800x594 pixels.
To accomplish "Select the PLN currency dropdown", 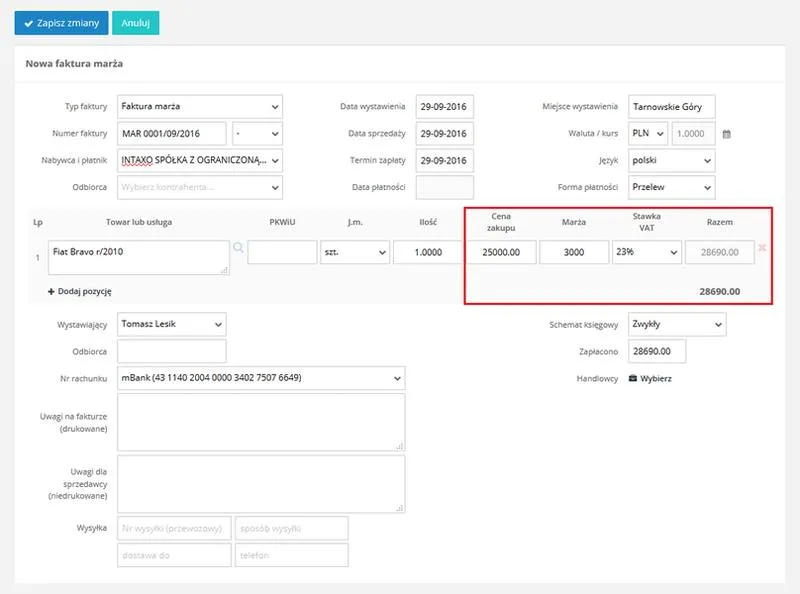I will 648,134.
